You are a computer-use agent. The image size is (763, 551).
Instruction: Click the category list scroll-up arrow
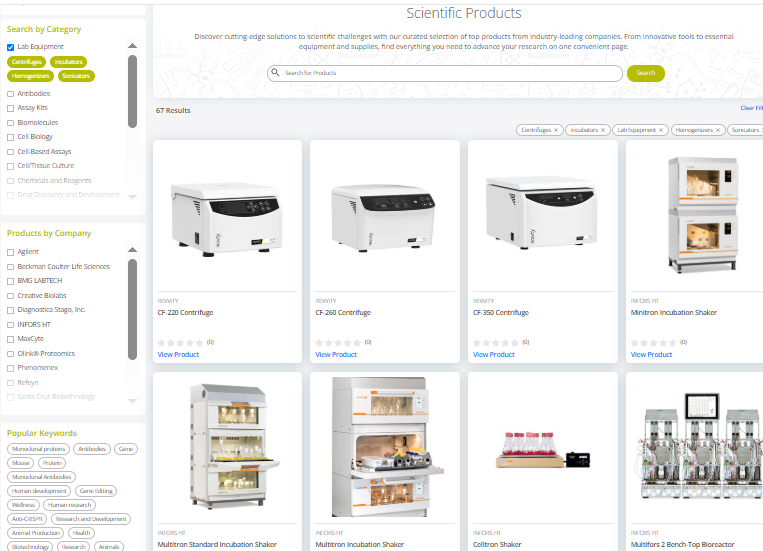pyautogui.click(x=132, y=46)
